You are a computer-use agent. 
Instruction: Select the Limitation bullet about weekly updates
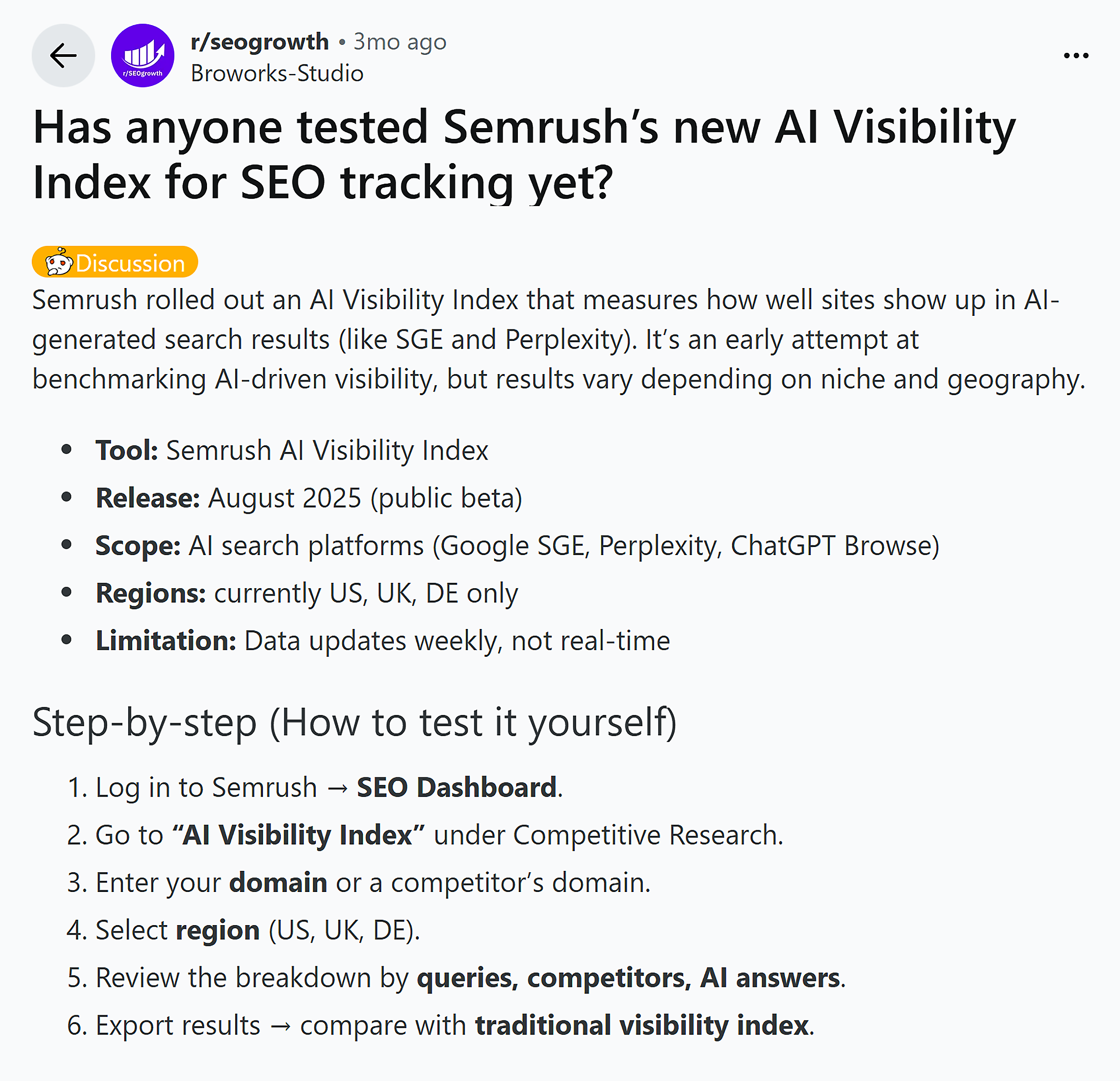coord(383,641)
